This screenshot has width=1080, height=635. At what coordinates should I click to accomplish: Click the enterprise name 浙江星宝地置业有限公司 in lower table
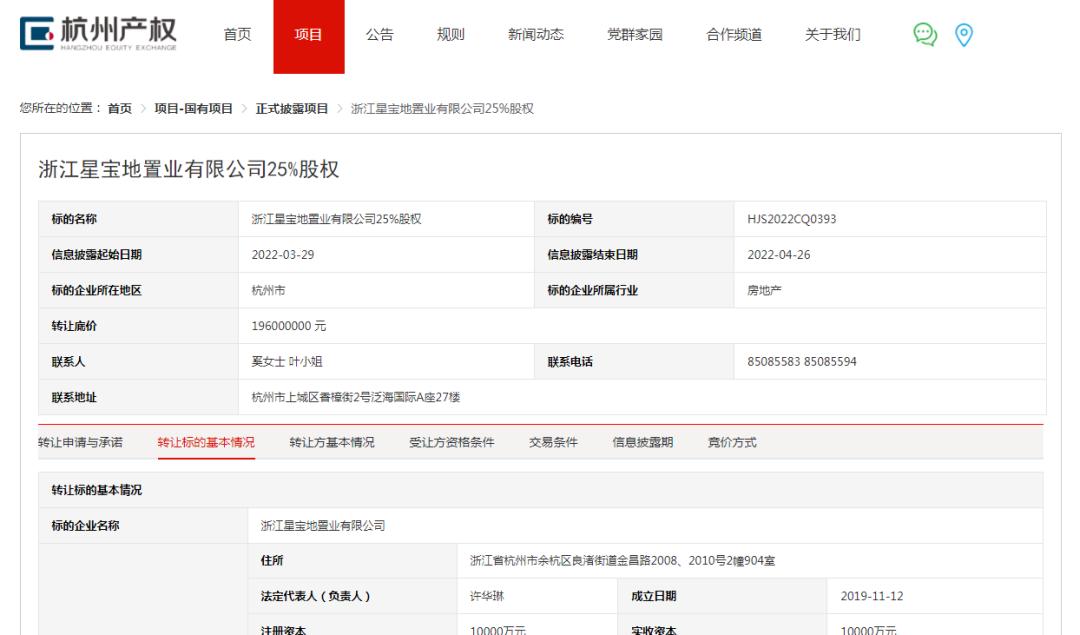coord(323,525)
